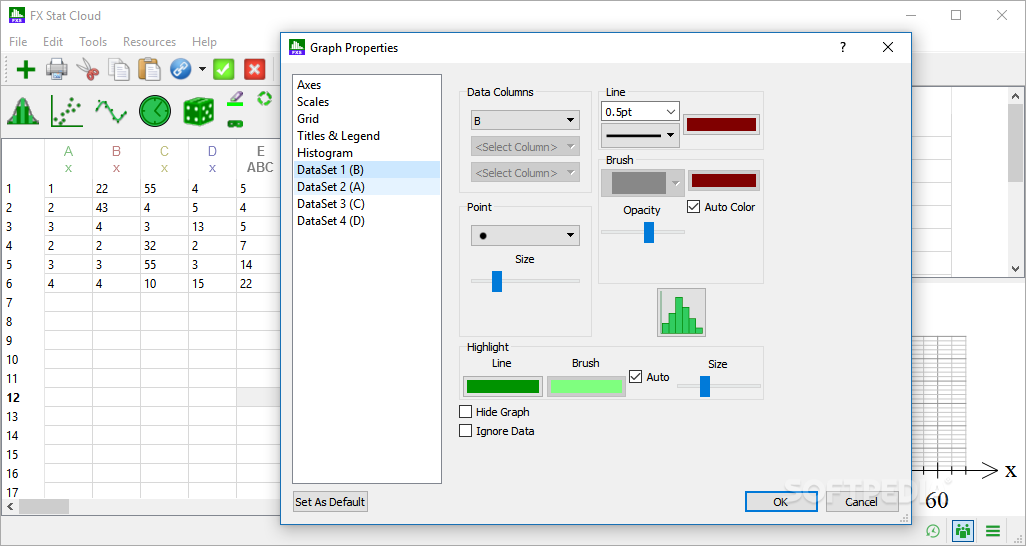Click the history clock status bar icon
The width and height of the screenshot is (1026, 546).
point(933,530)
